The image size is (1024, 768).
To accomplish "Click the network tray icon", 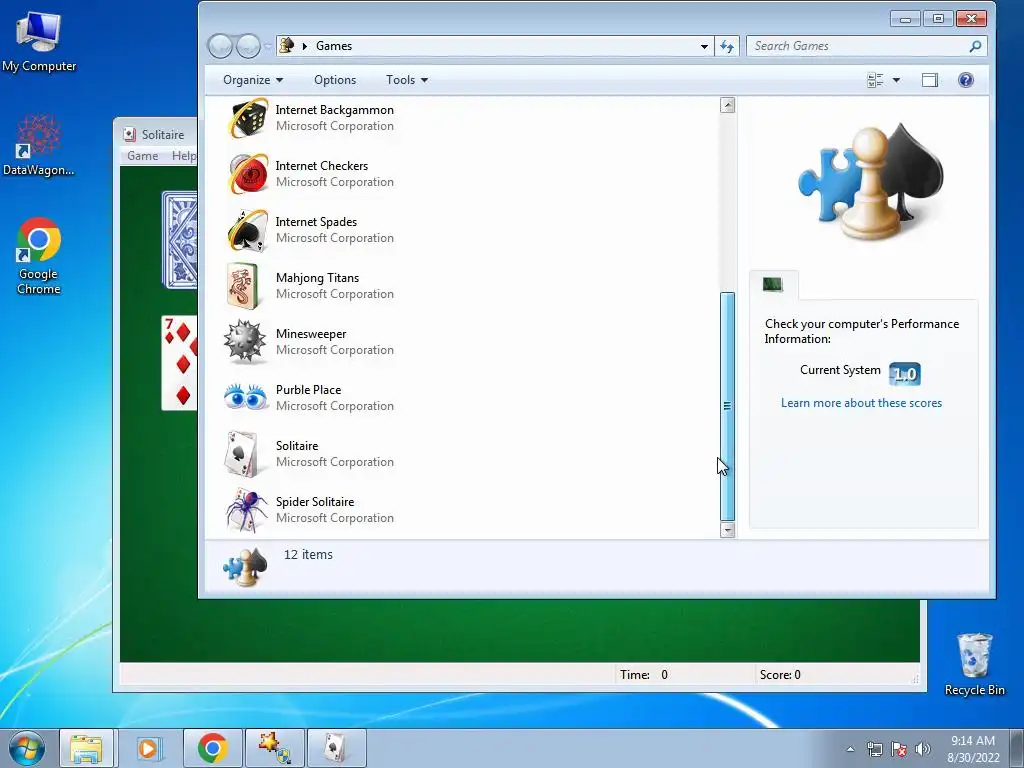I will pos(874,749).
